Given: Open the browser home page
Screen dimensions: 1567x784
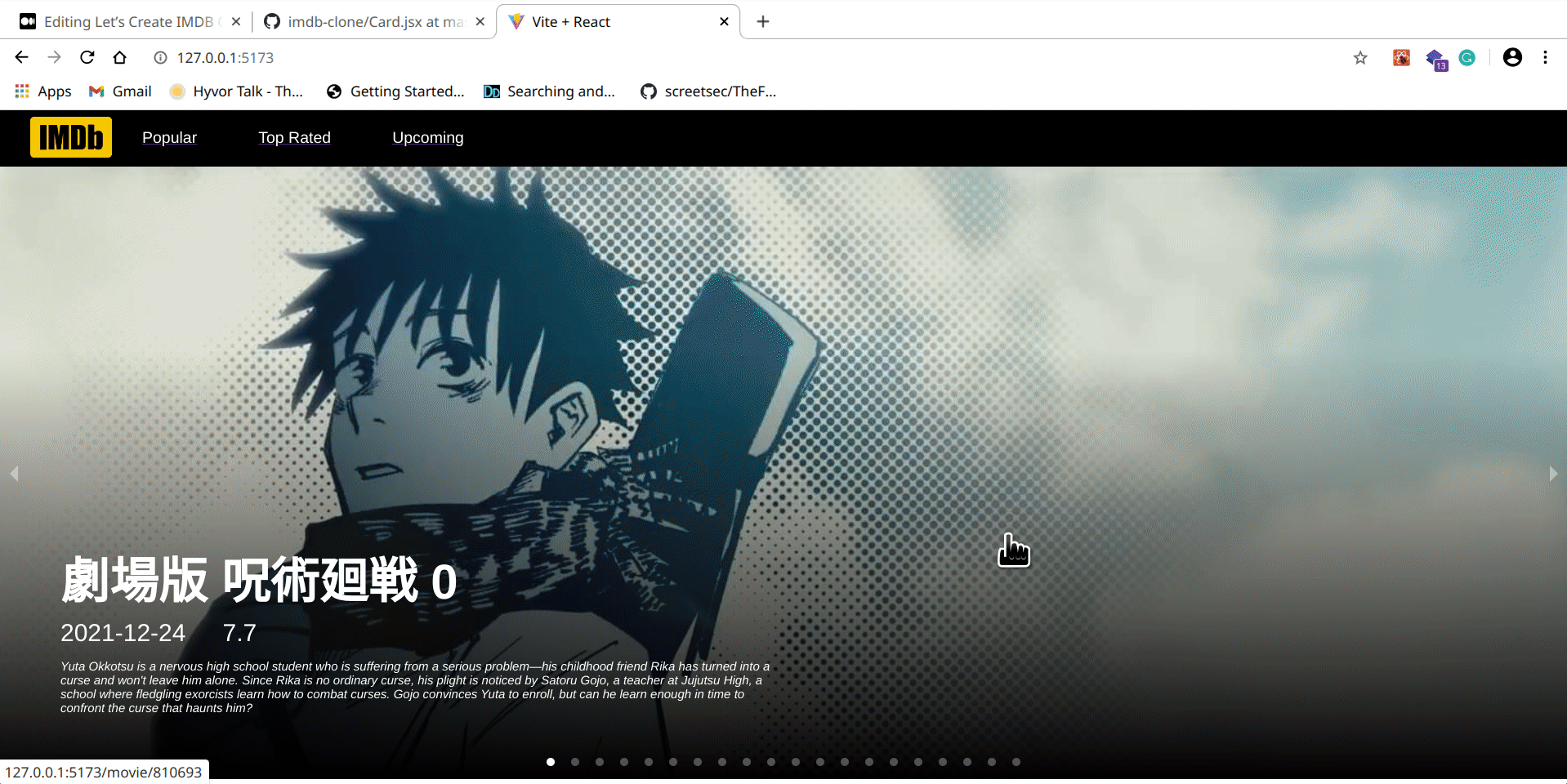Looking at the screenshot, I should click(120, 57).
